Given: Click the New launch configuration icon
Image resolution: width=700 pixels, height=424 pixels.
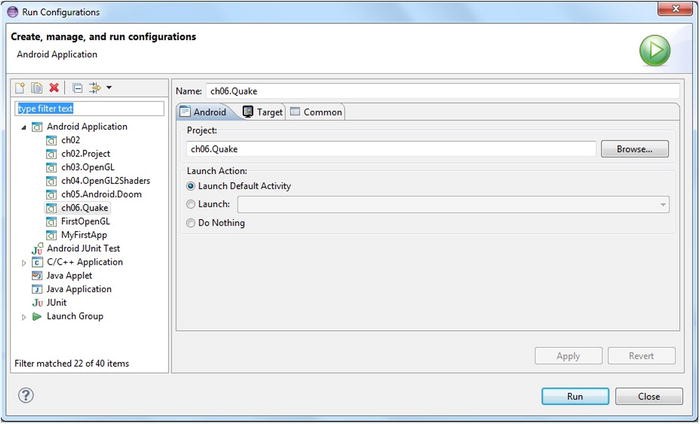Looking at the screenshot, I should coord(20,89).
